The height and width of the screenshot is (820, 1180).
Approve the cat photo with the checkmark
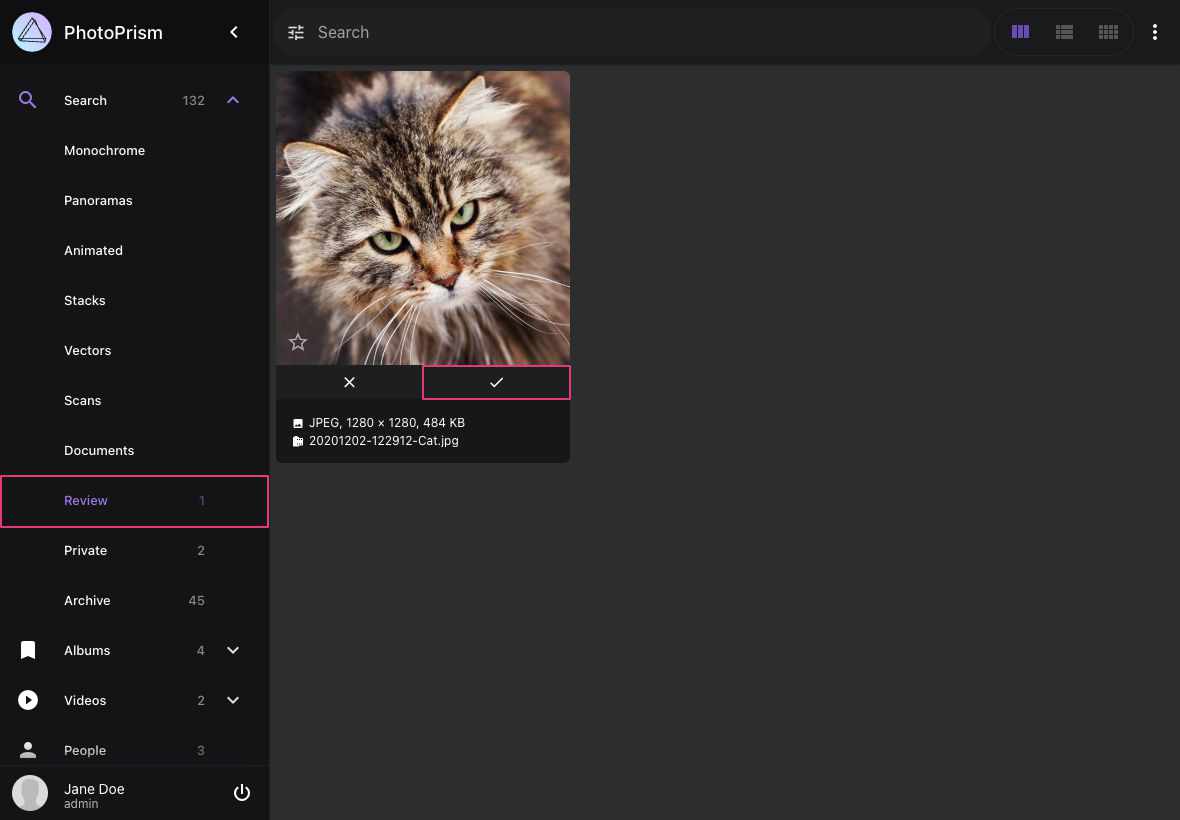496,382
